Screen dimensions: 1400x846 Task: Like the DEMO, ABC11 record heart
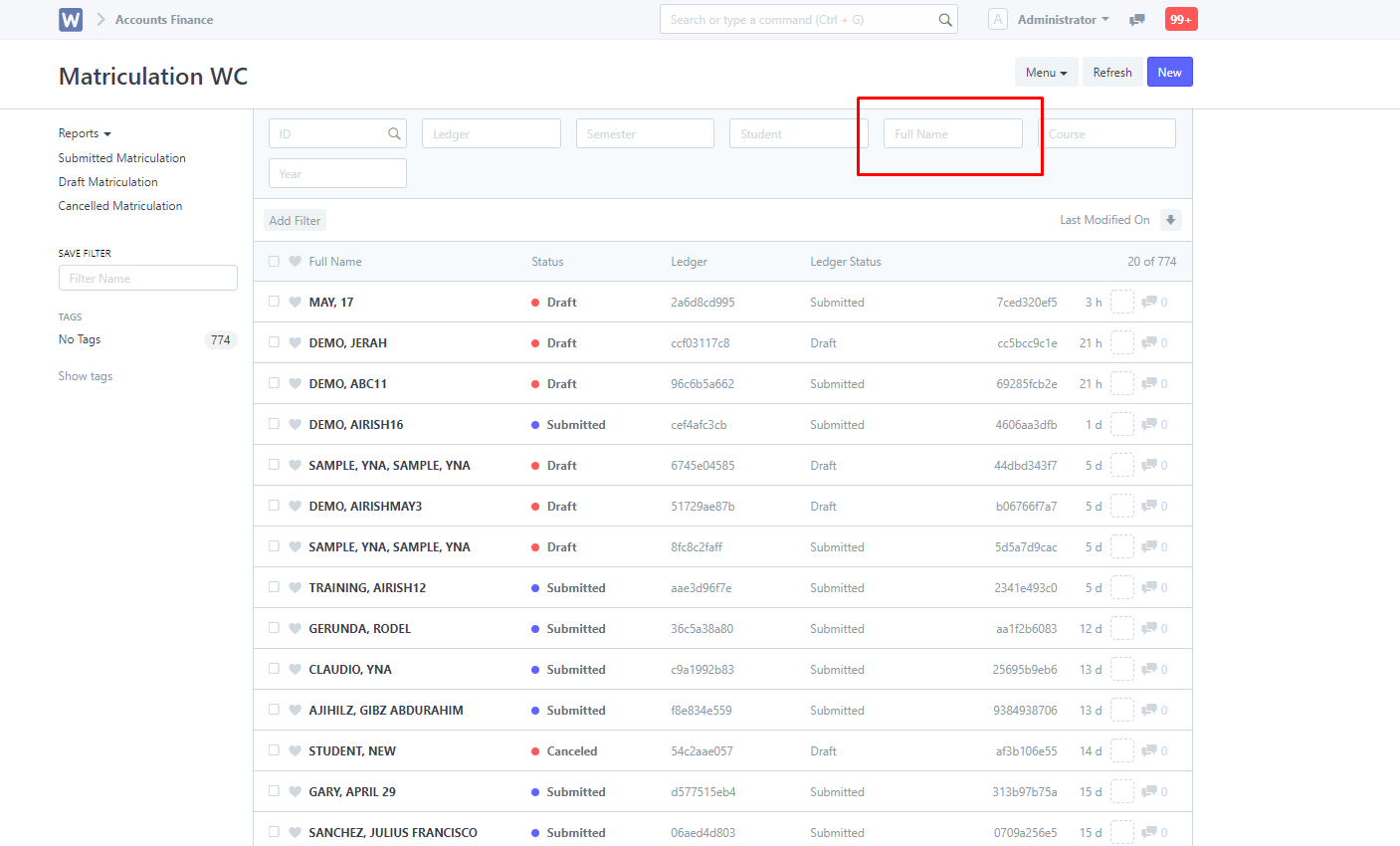(295, 383)
